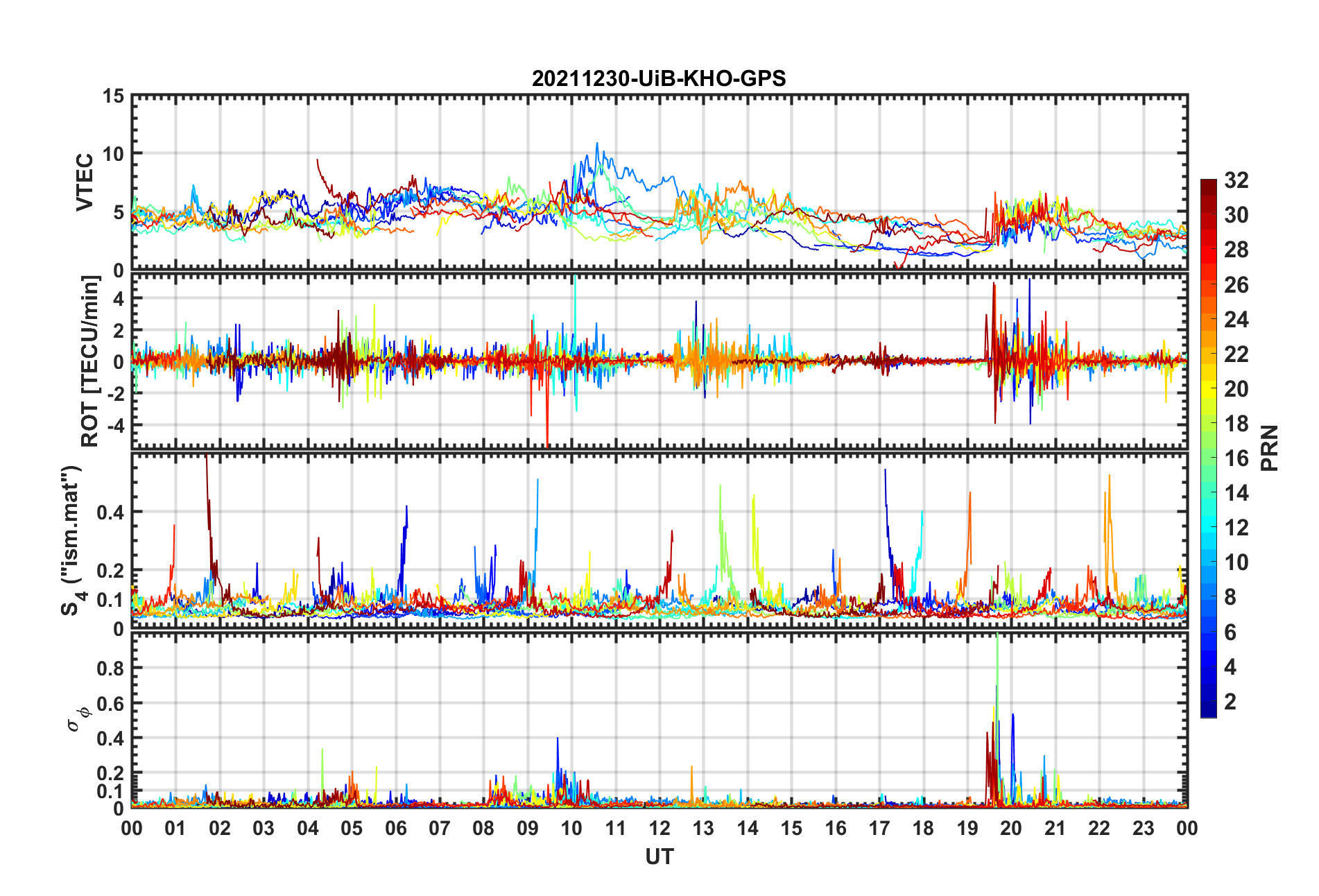The image size is (1319, 896).
Task: Click the VTEC peak near 10:30 UT
Action: point(597,144)
